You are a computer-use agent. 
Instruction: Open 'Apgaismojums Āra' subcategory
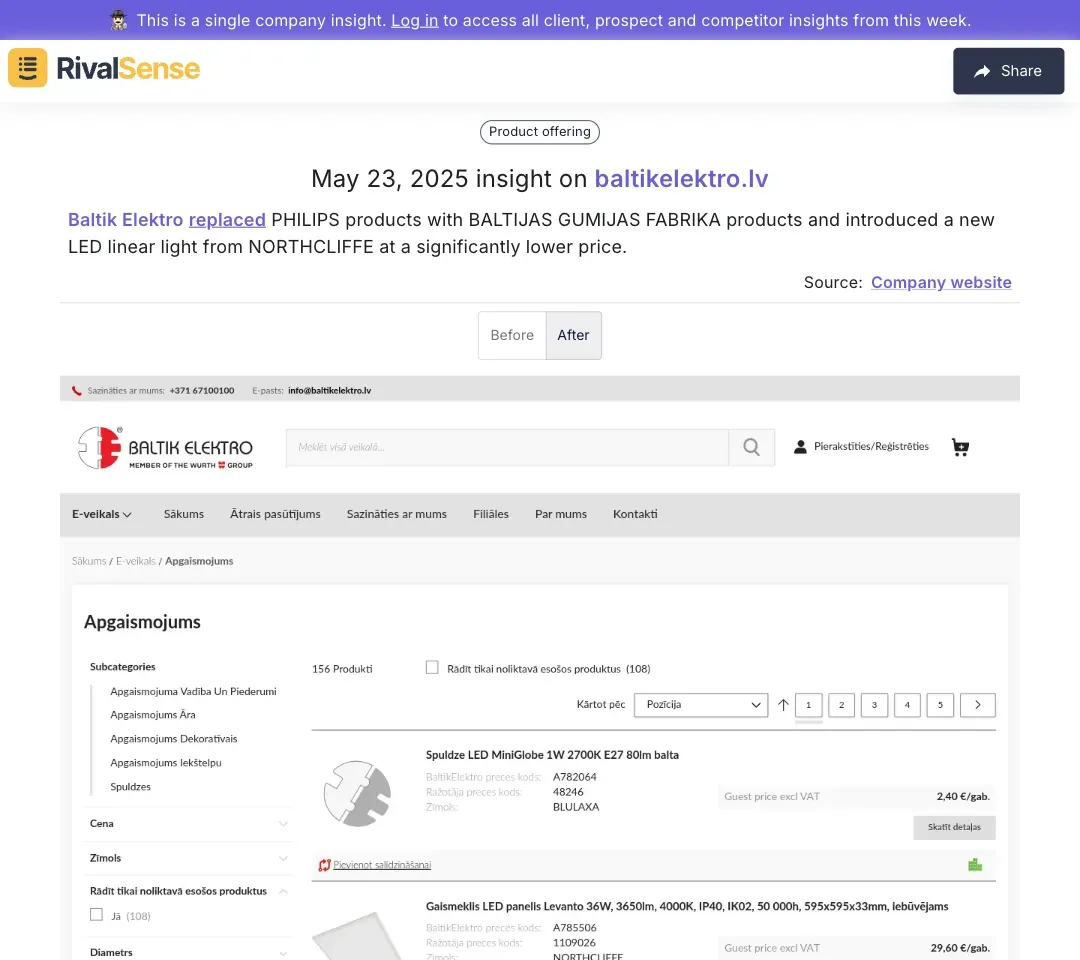[153, 715]
